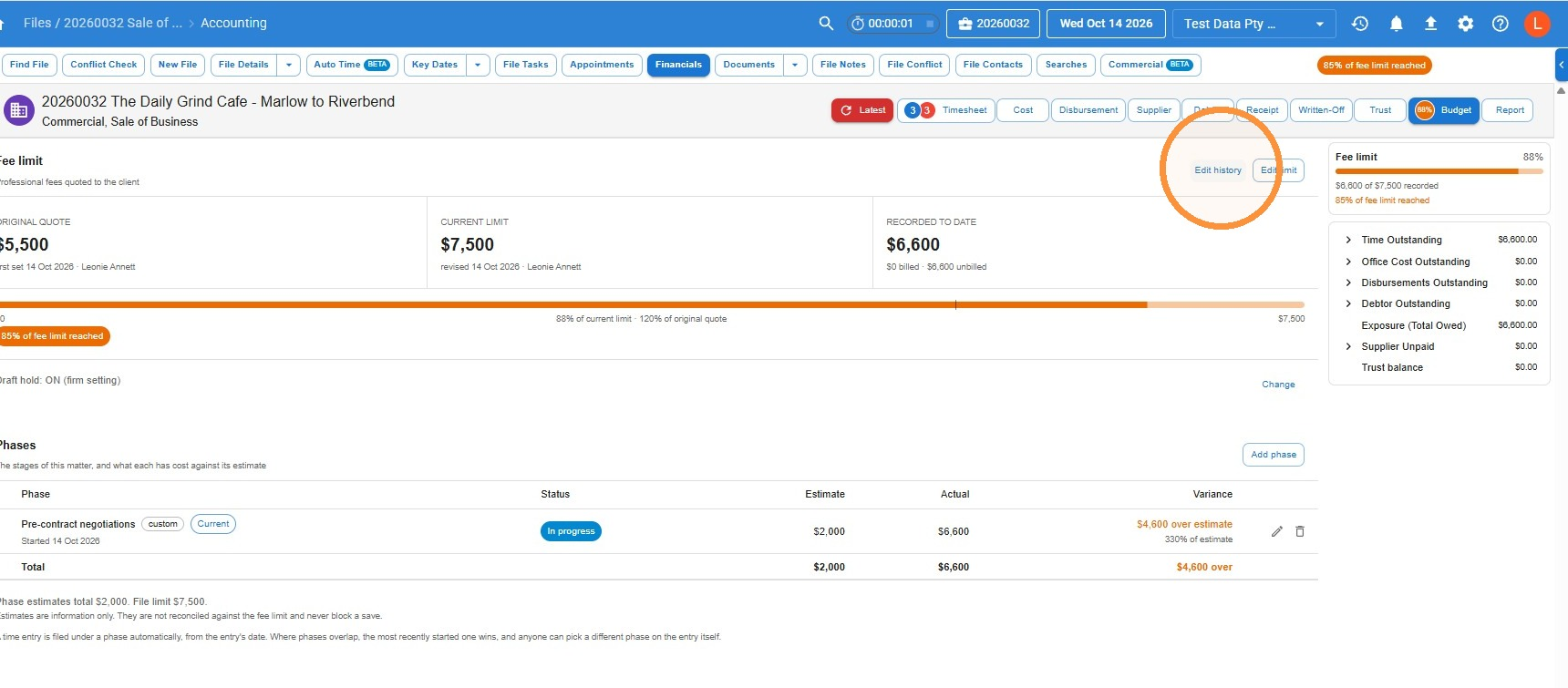Refresh with the Latest button
This screenshot has width=1568, height=688.
pos(862,110)
